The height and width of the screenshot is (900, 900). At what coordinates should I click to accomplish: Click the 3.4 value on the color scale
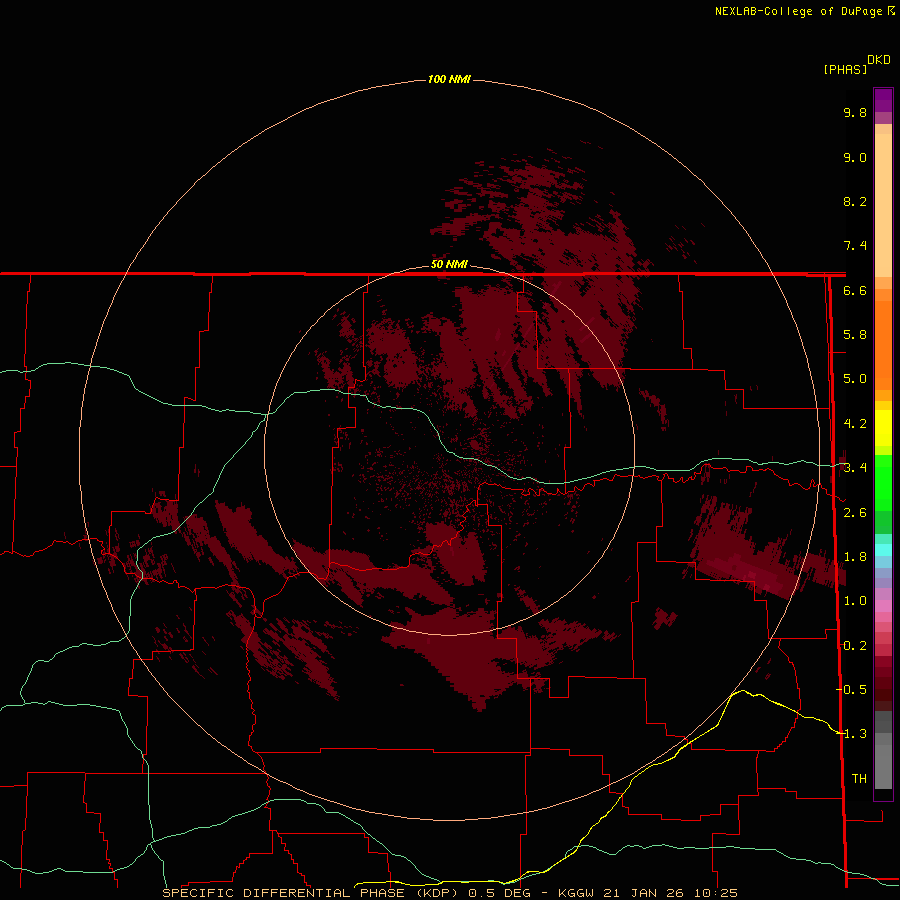pyautogui.click(x=855, y=468)
